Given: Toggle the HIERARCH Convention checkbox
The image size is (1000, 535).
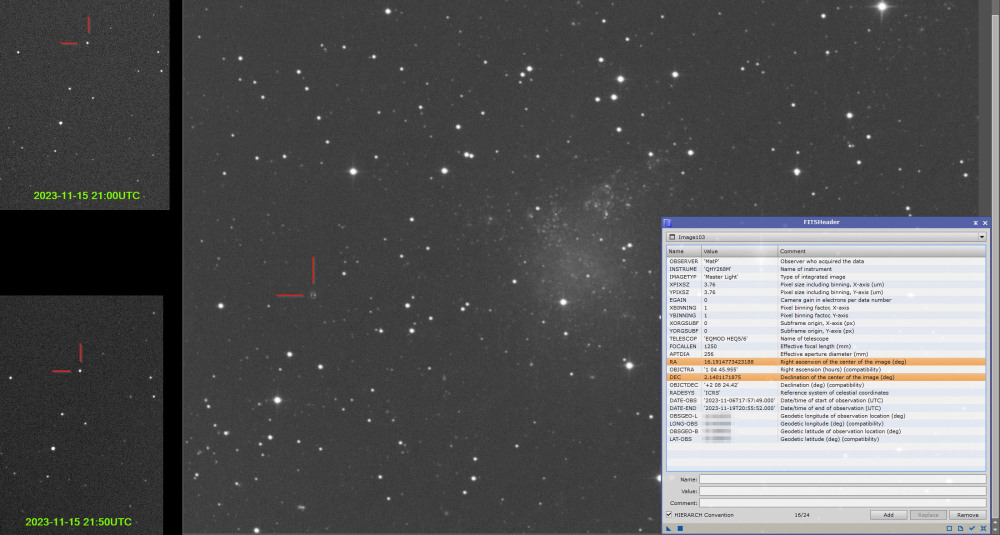Looking at the screenshot, I should 669,515.
